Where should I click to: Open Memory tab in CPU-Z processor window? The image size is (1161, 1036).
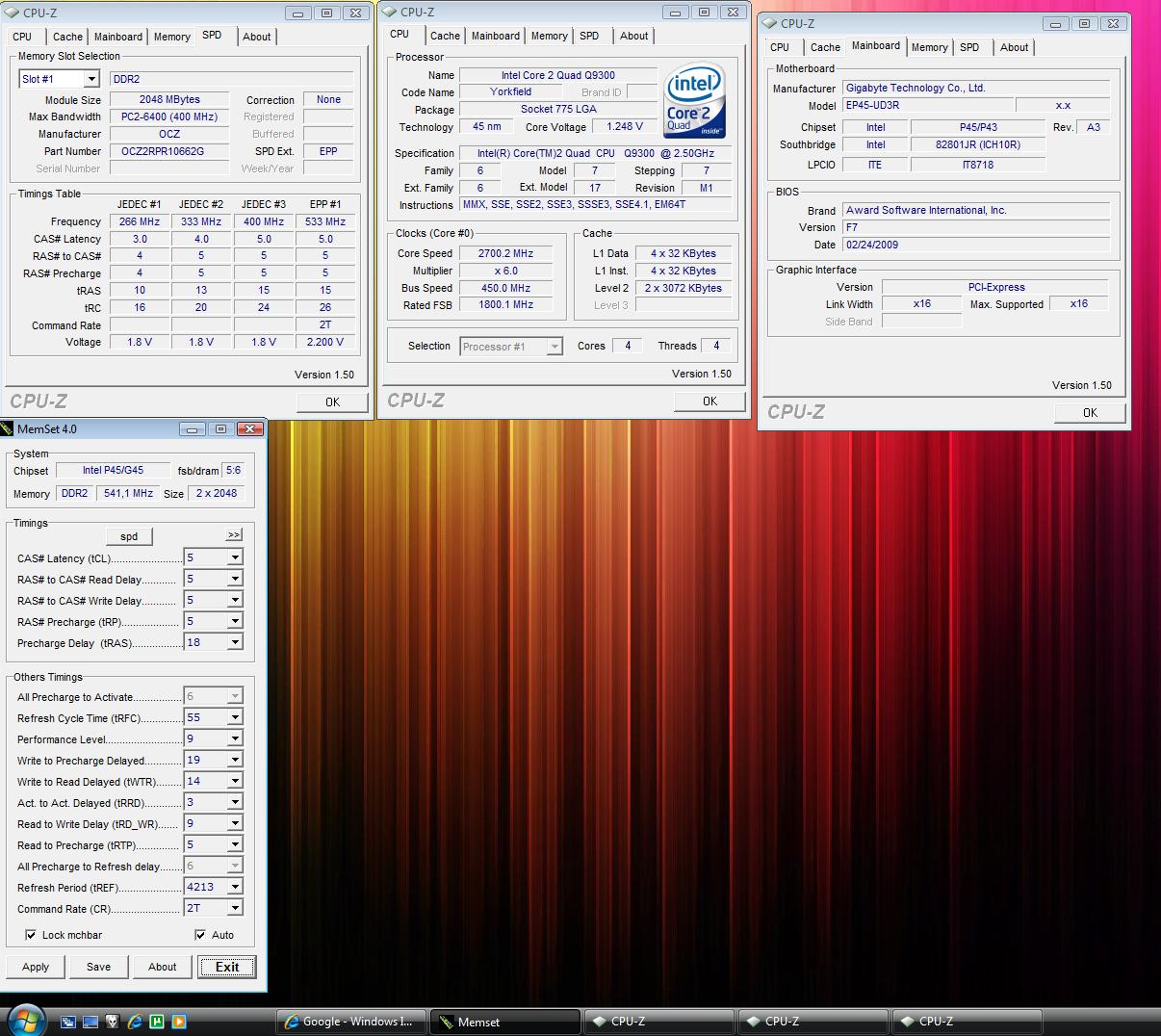pos(549,36)
